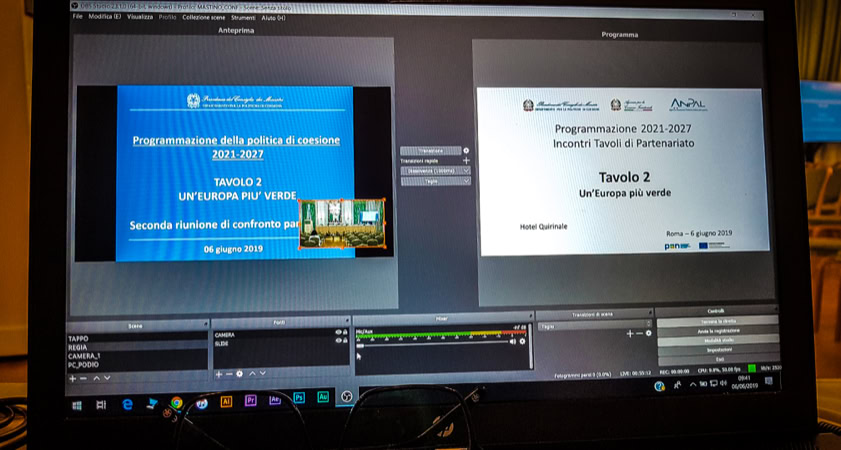Click the audio mixer settings gear icon
Viewport: 841px width, 450px height.
522,341
